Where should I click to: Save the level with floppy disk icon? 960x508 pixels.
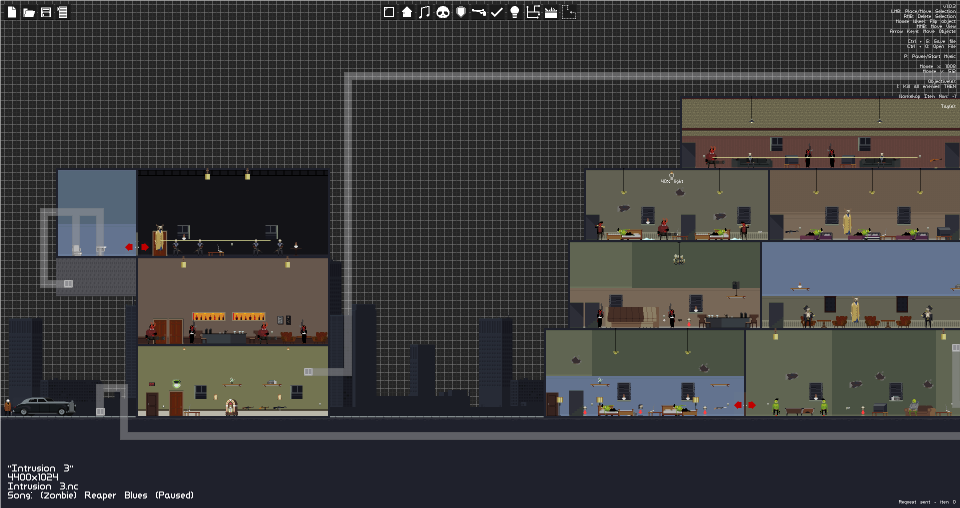[x=46, y=12]
